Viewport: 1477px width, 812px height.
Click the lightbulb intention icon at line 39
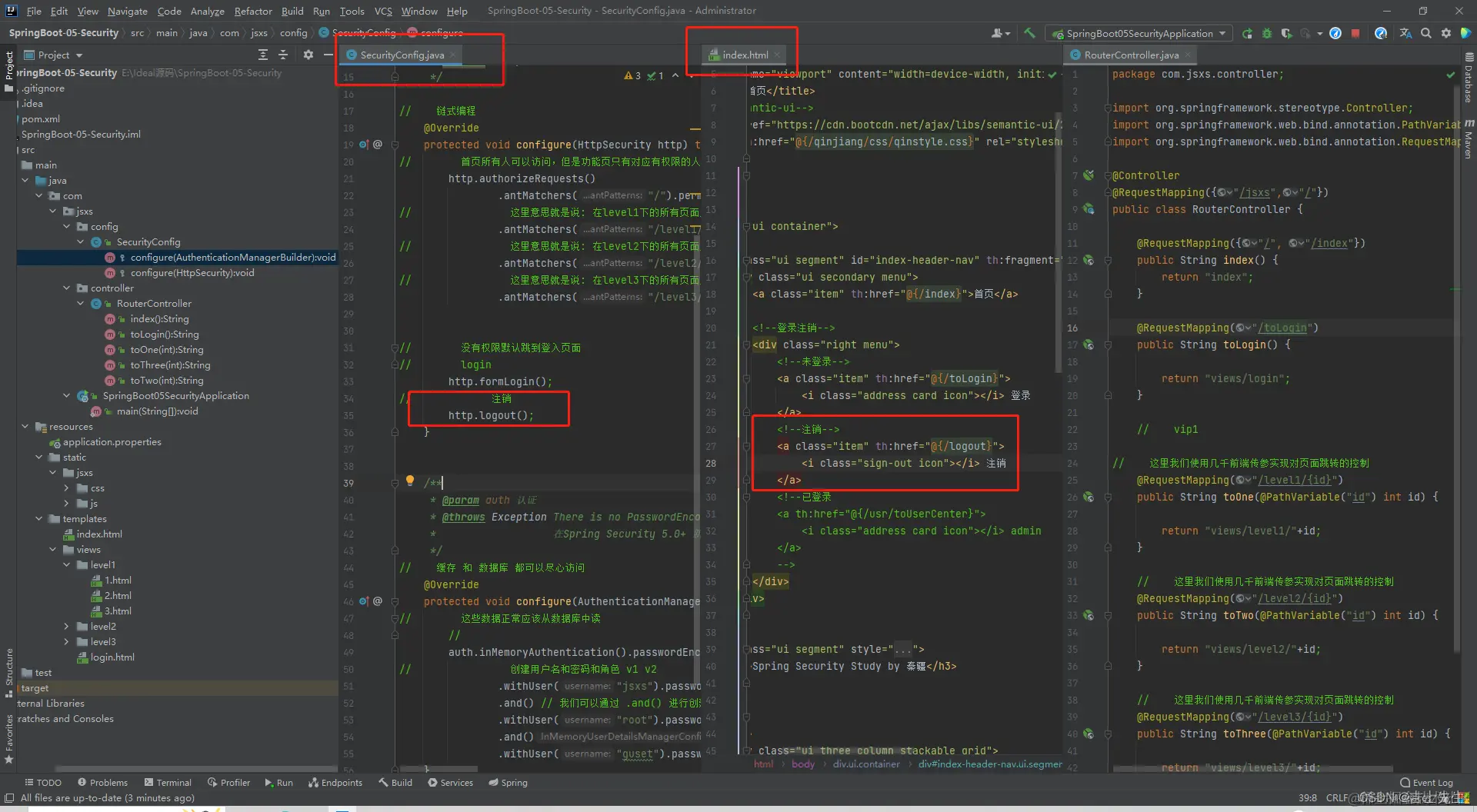[410, 481]
